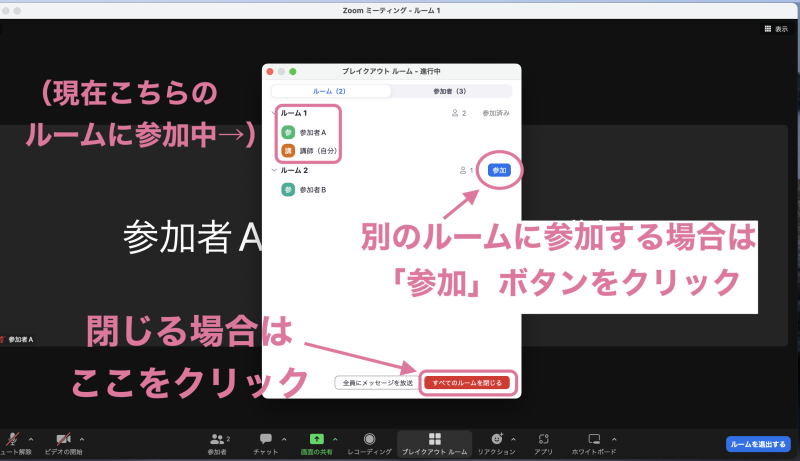This screenshot has width=800, height=461.
Task: Click the ルーム 1 heading
Action: (294, 113)
